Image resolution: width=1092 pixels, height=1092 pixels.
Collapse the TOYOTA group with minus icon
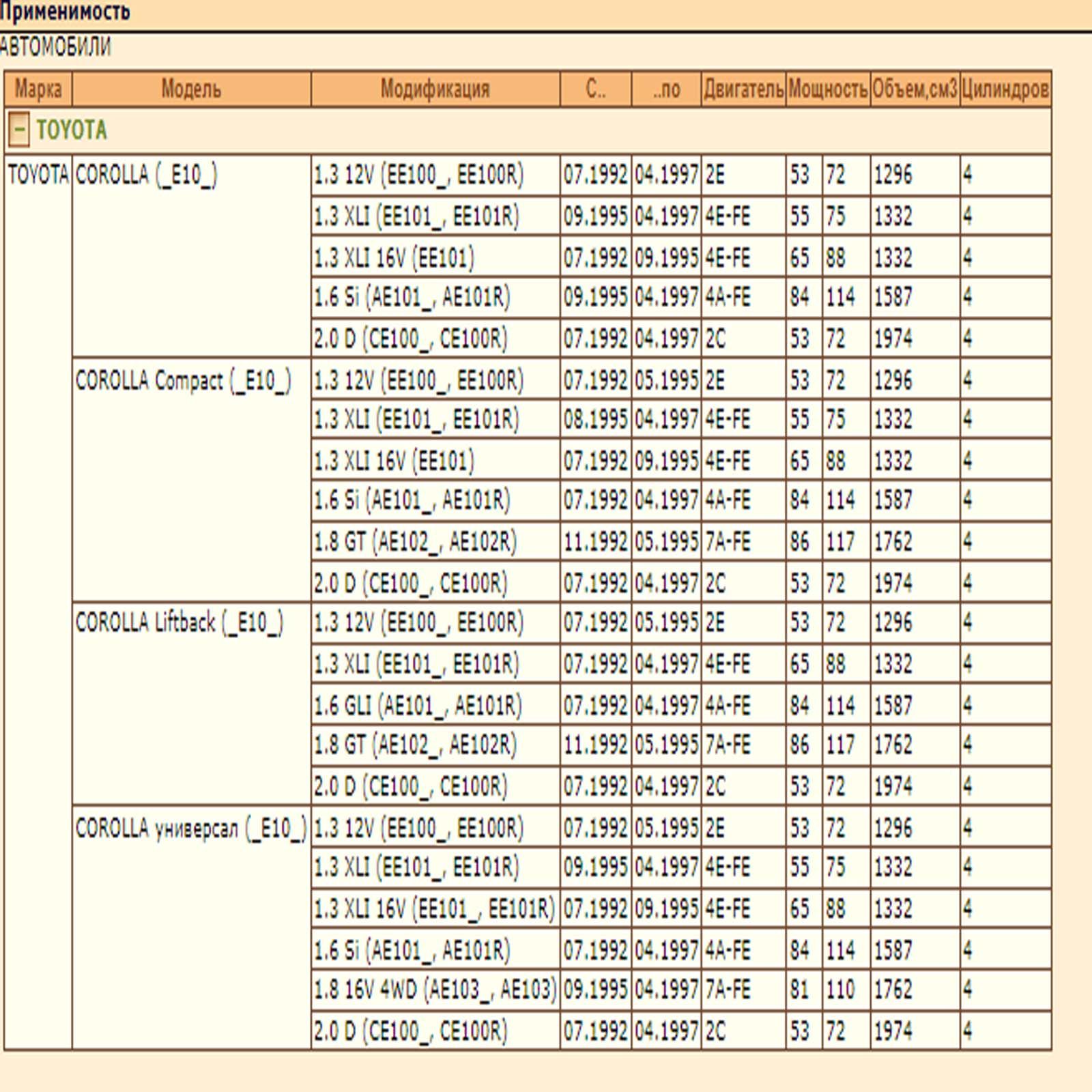click(19, 130)
